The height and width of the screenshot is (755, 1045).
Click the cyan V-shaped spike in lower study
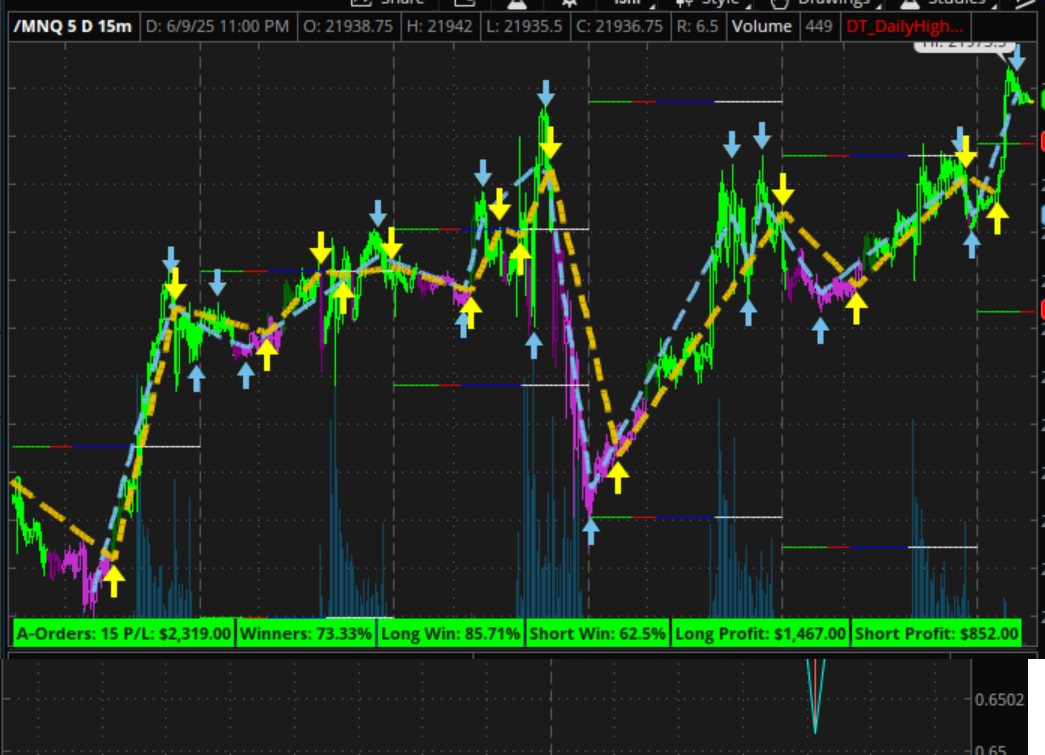pos(815,696)
